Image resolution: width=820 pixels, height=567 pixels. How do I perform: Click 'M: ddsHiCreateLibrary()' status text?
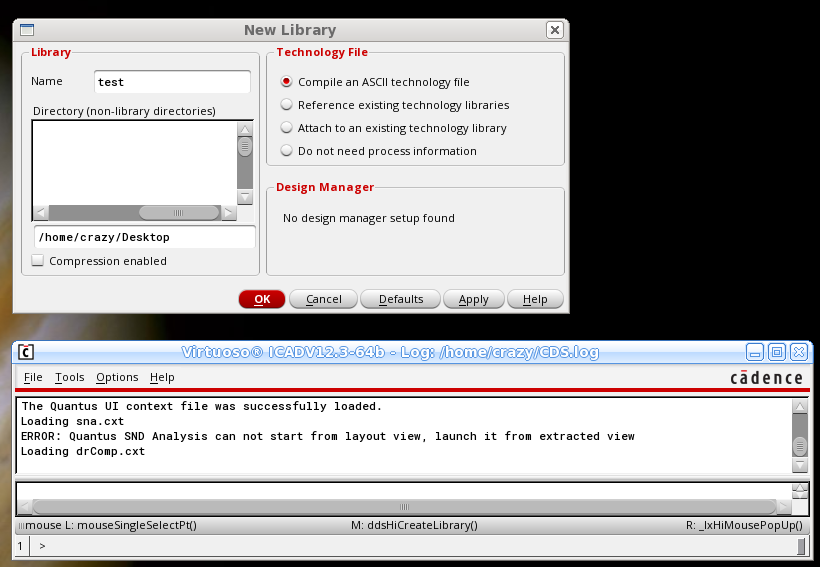click(x=414, y=525)
